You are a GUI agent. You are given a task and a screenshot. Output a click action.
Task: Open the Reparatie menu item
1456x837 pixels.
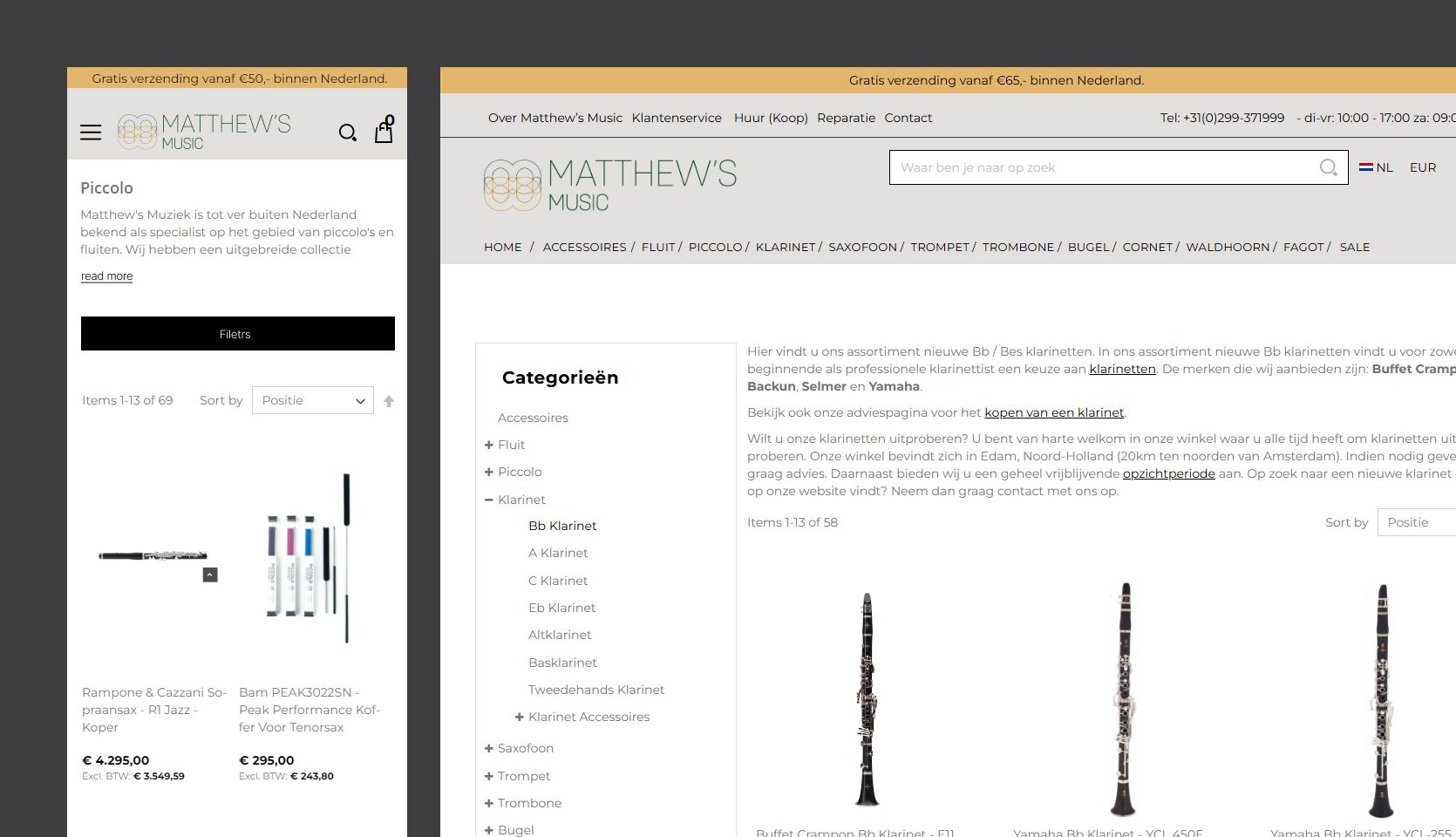(x=846, y=118)
